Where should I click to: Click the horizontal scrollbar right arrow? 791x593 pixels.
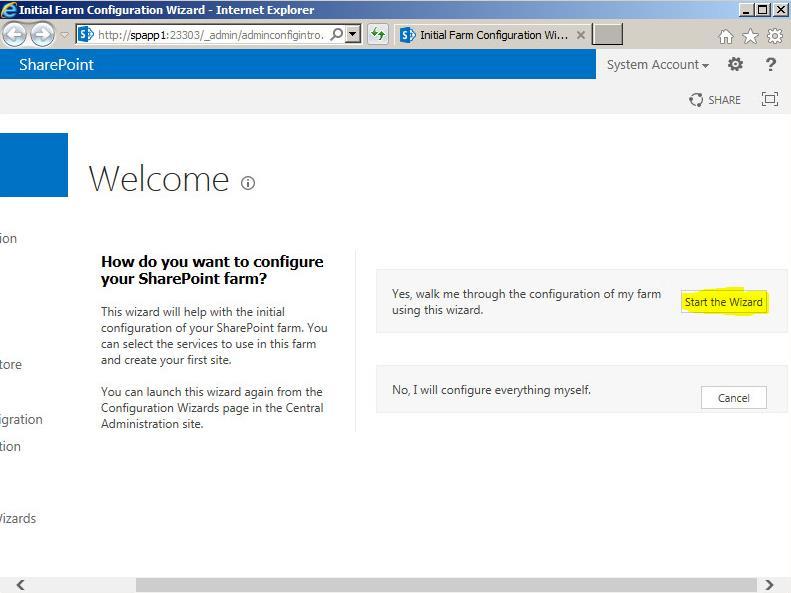(x=769, y=585)
